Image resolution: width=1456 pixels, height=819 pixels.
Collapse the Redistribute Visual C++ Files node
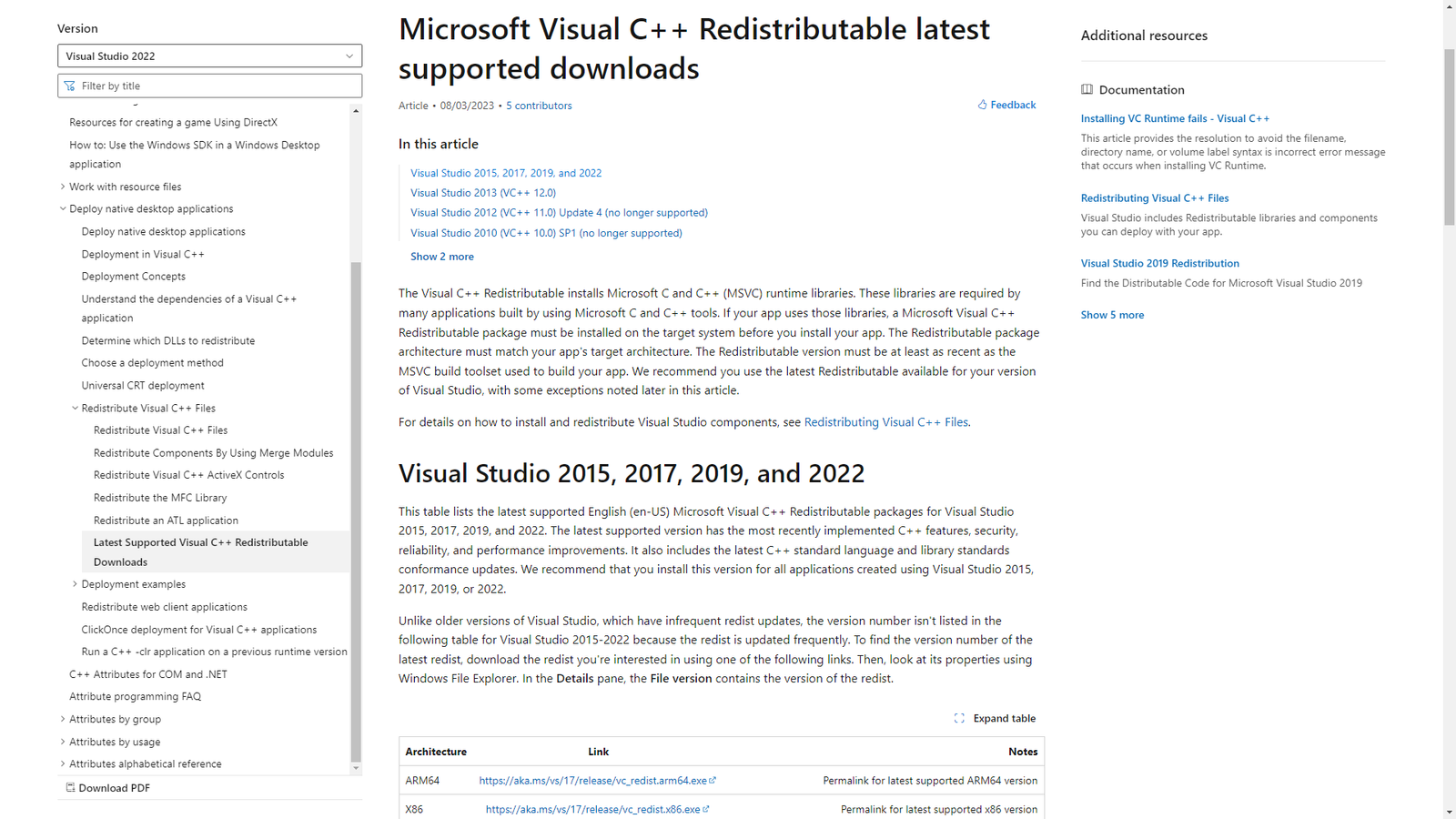pos(76,409)
